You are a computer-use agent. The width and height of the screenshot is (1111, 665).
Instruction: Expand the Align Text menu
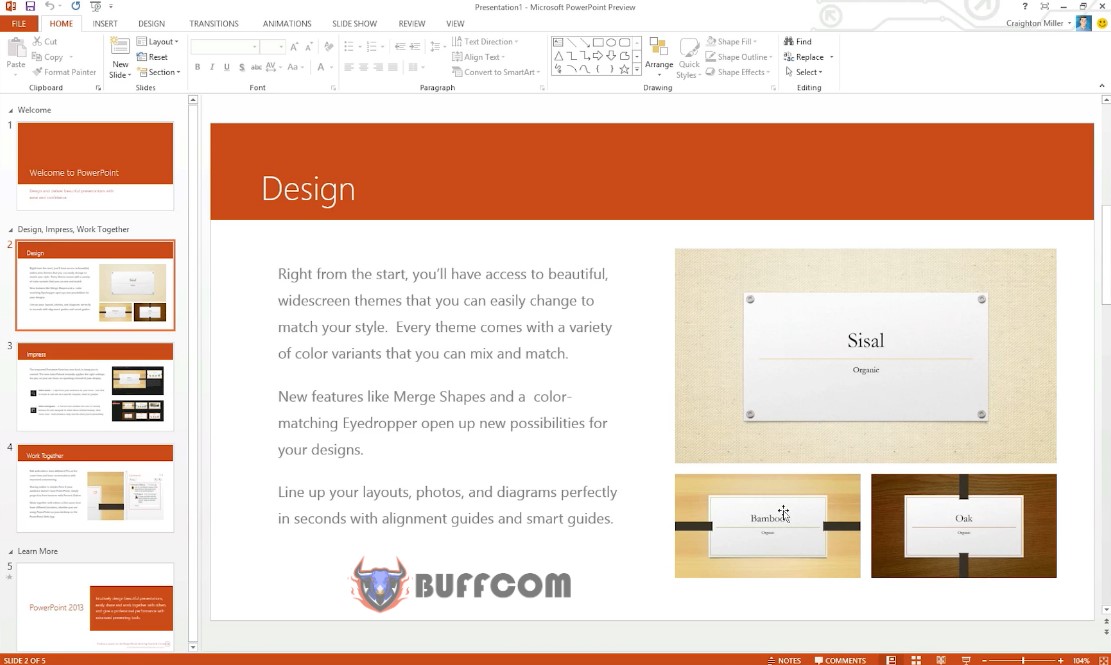click(x=479, y=57)
